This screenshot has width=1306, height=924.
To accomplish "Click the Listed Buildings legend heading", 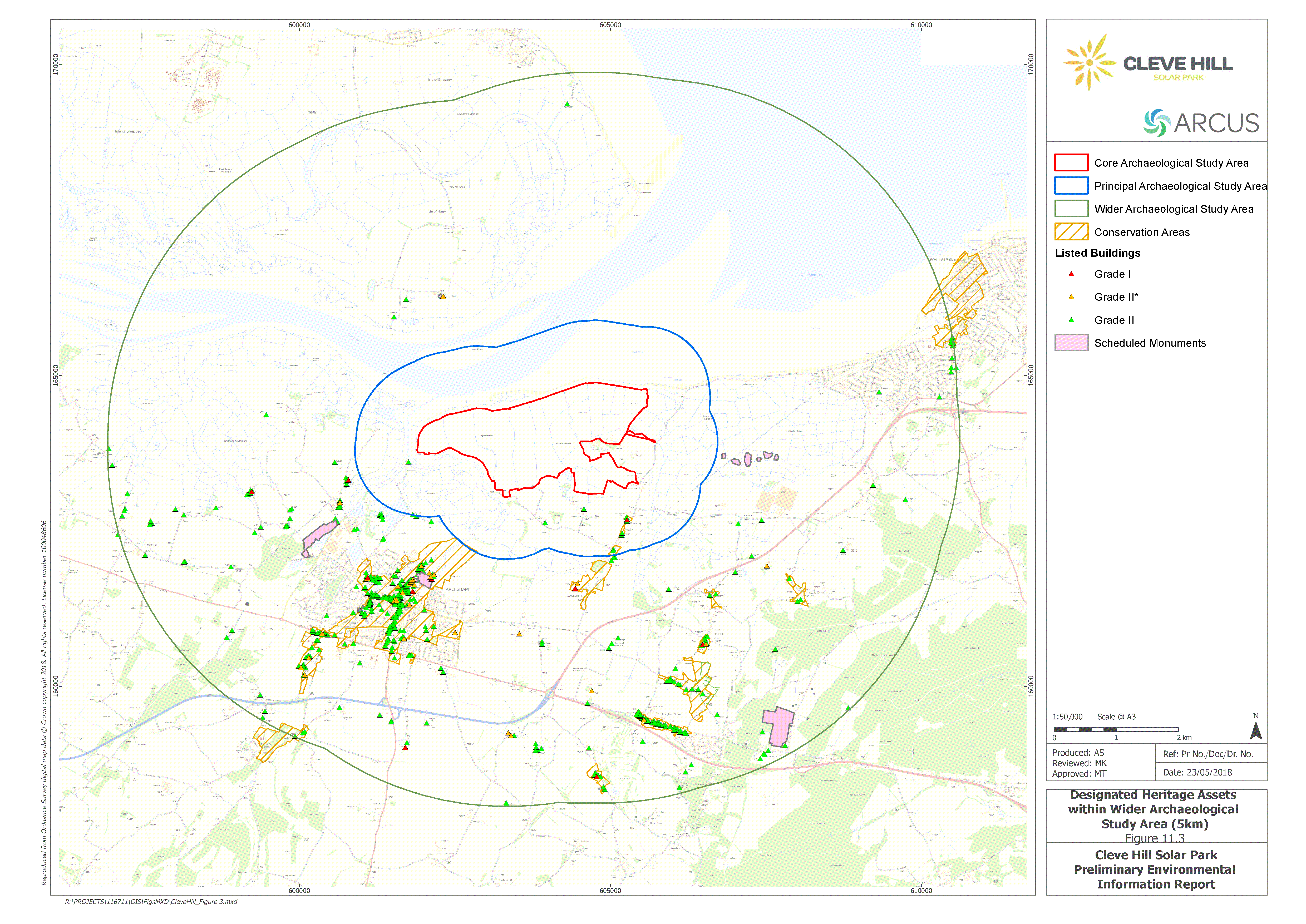I will pyautogui.click(x=1097, y=253).
